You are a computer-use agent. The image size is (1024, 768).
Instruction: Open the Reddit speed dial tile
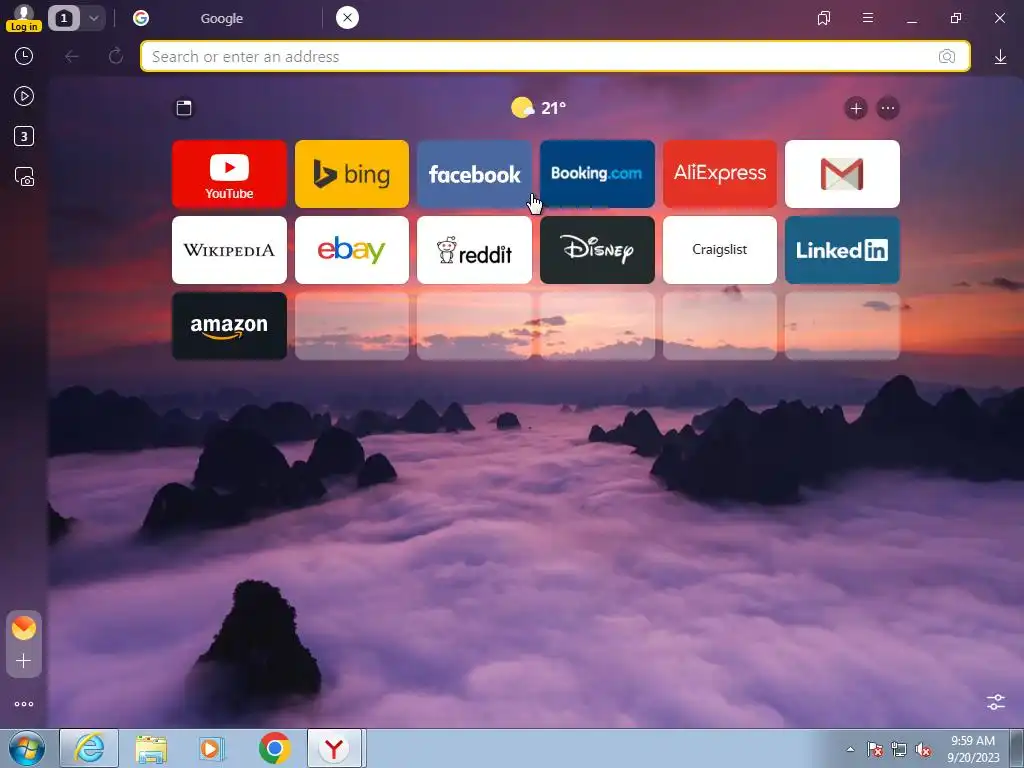pos(474,250)
